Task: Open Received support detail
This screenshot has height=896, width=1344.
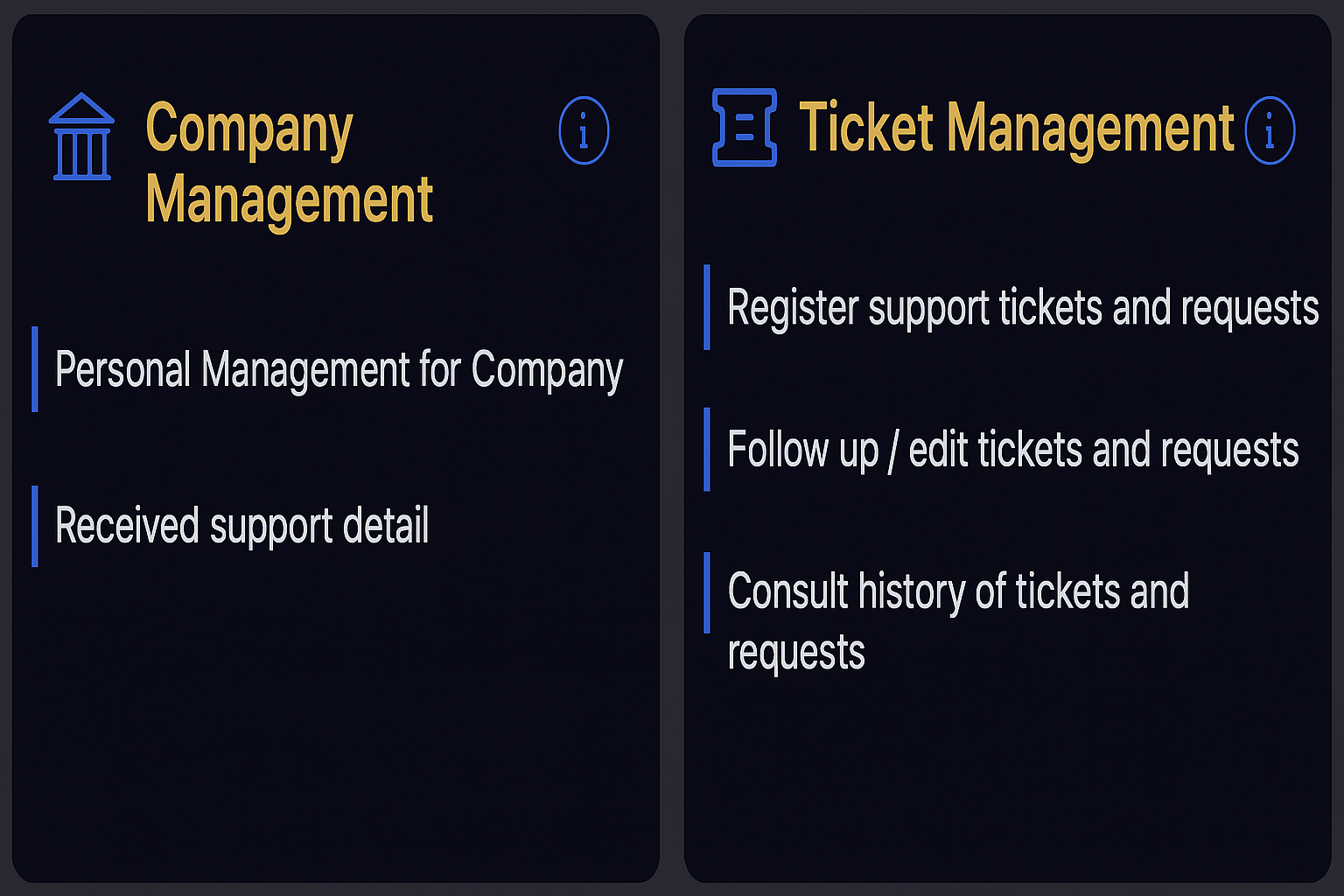Action: pos(241,526)
